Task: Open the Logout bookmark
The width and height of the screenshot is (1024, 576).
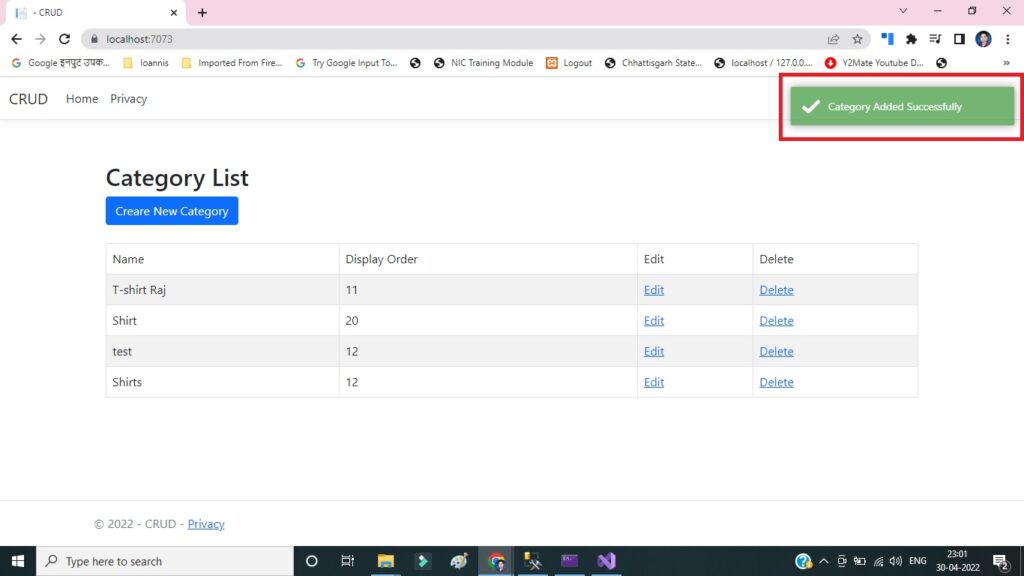Action: (x=577, y=62)
